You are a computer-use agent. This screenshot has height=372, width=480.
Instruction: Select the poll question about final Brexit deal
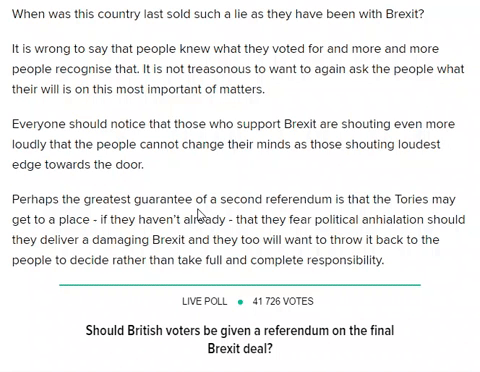click(x=240, y=340)
